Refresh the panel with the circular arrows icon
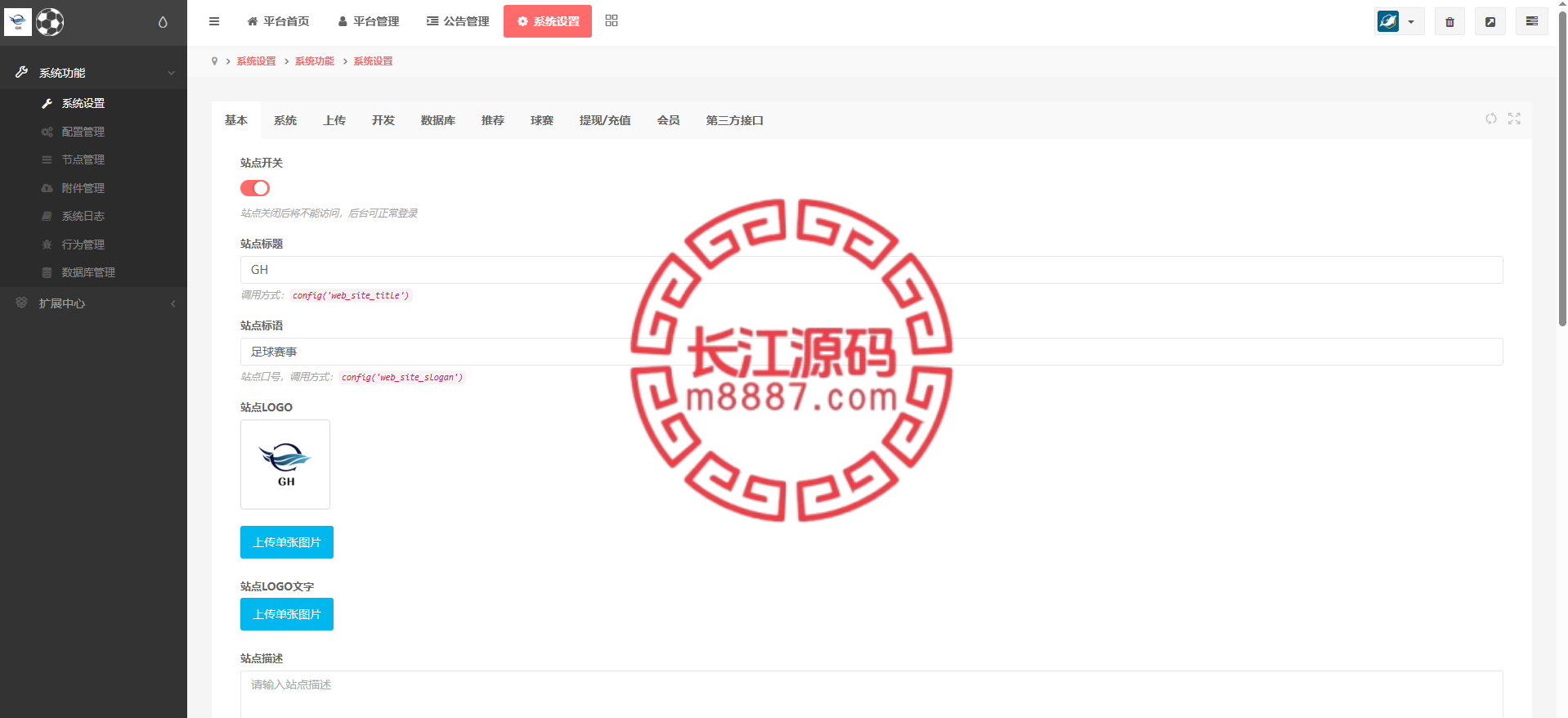Image resolution: width=1568 pixels, height=718 pixels. coord(1491,119)
